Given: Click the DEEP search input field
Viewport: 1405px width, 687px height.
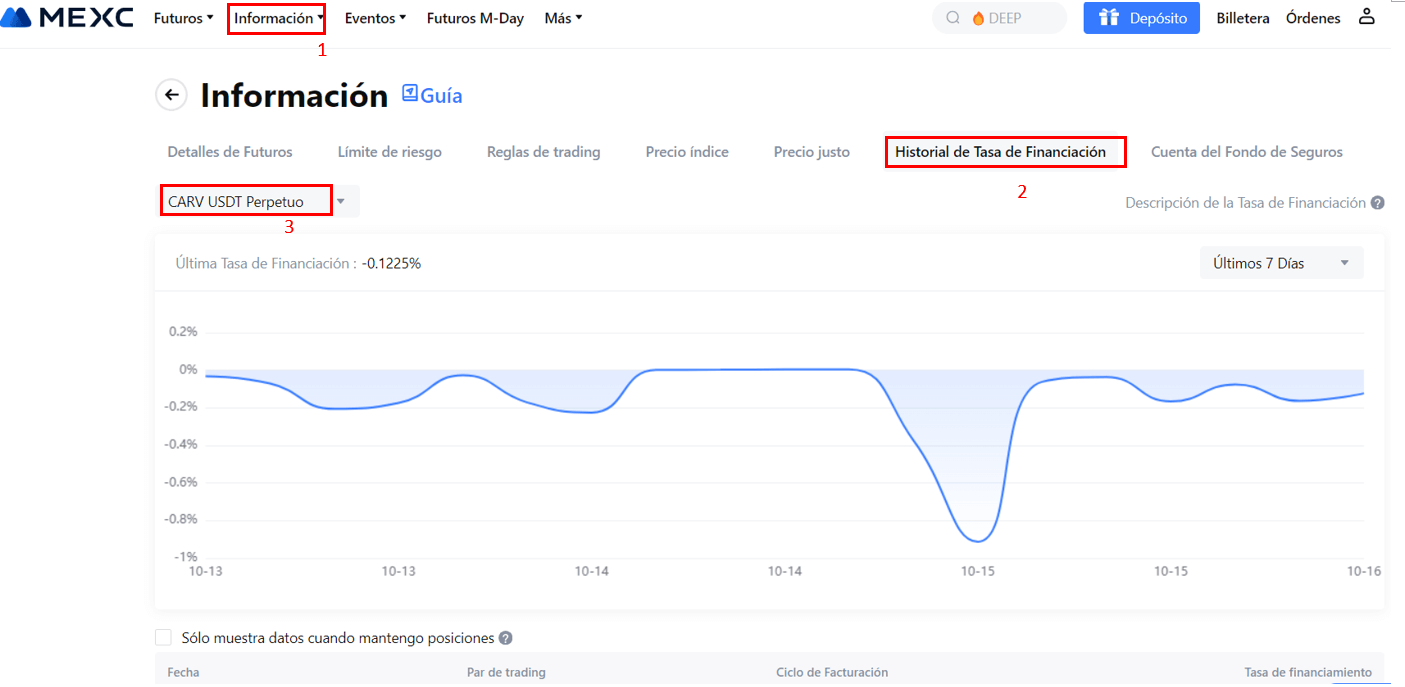Looking at the screenshot, I should [1010, 18].
